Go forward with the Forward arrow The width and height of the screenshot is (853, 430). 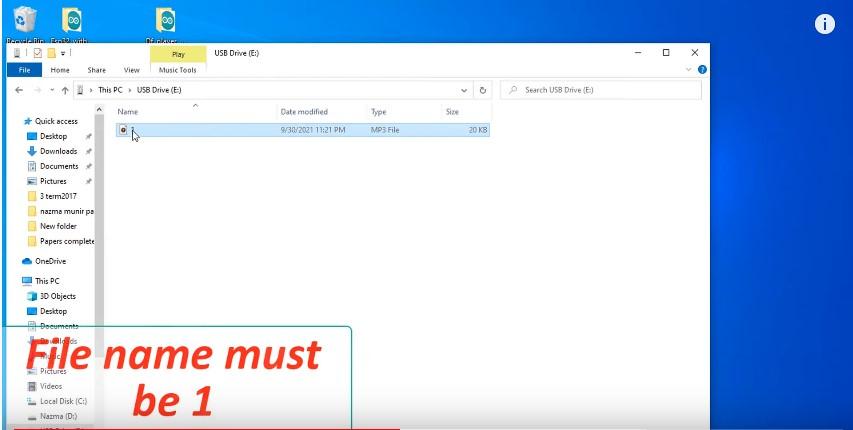pyautogui.click(x=38, y=90)
